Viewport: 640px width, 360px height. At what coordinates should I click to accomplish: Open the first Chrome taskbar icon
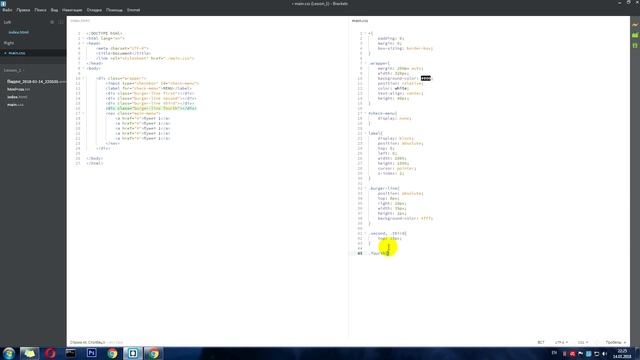point(112,353)
